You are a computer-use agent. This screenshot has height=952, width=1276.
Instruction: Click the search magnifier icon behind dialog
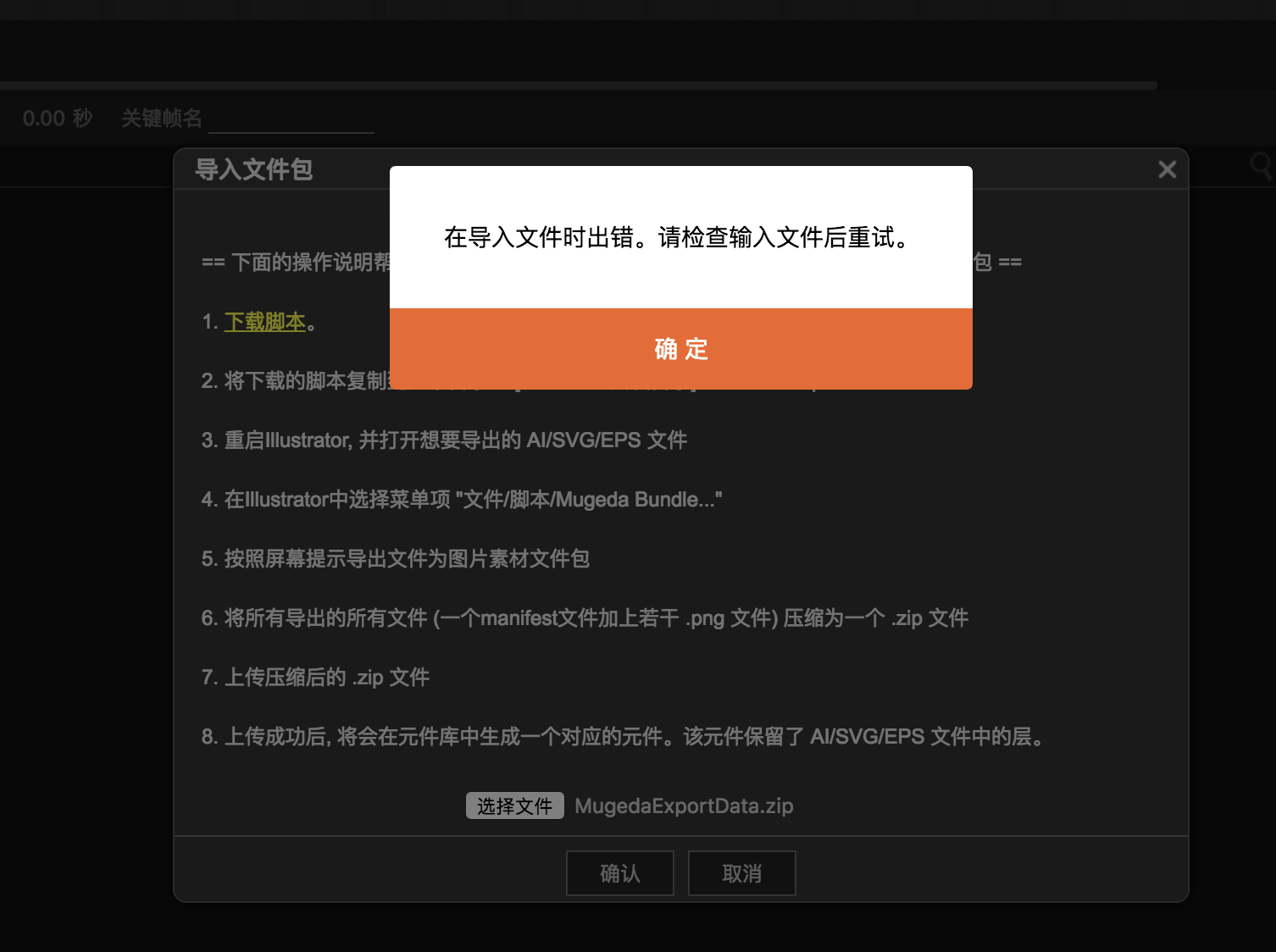(x=1262, y=165)
